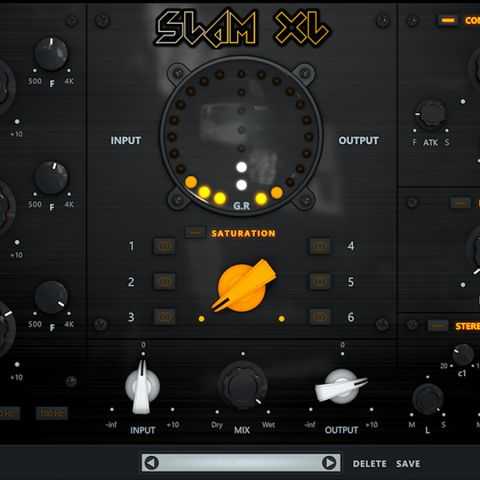Toggle the Saturation enable switch
Image resolution: width=480 pixels, height=480 pixels.
tap(195, 232)
